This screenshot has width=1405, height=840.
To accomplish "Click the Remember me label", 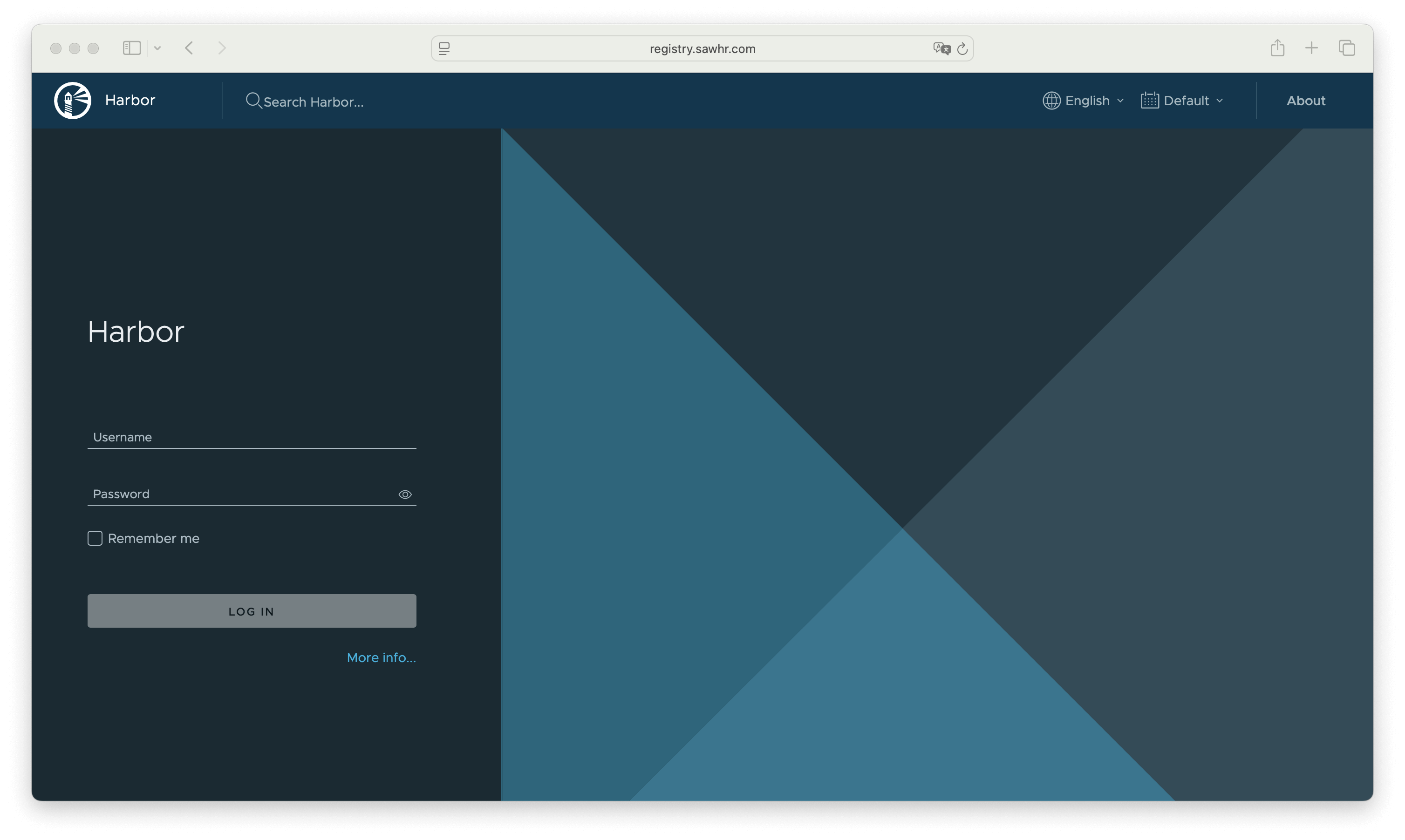I will [x=153, y=538].
